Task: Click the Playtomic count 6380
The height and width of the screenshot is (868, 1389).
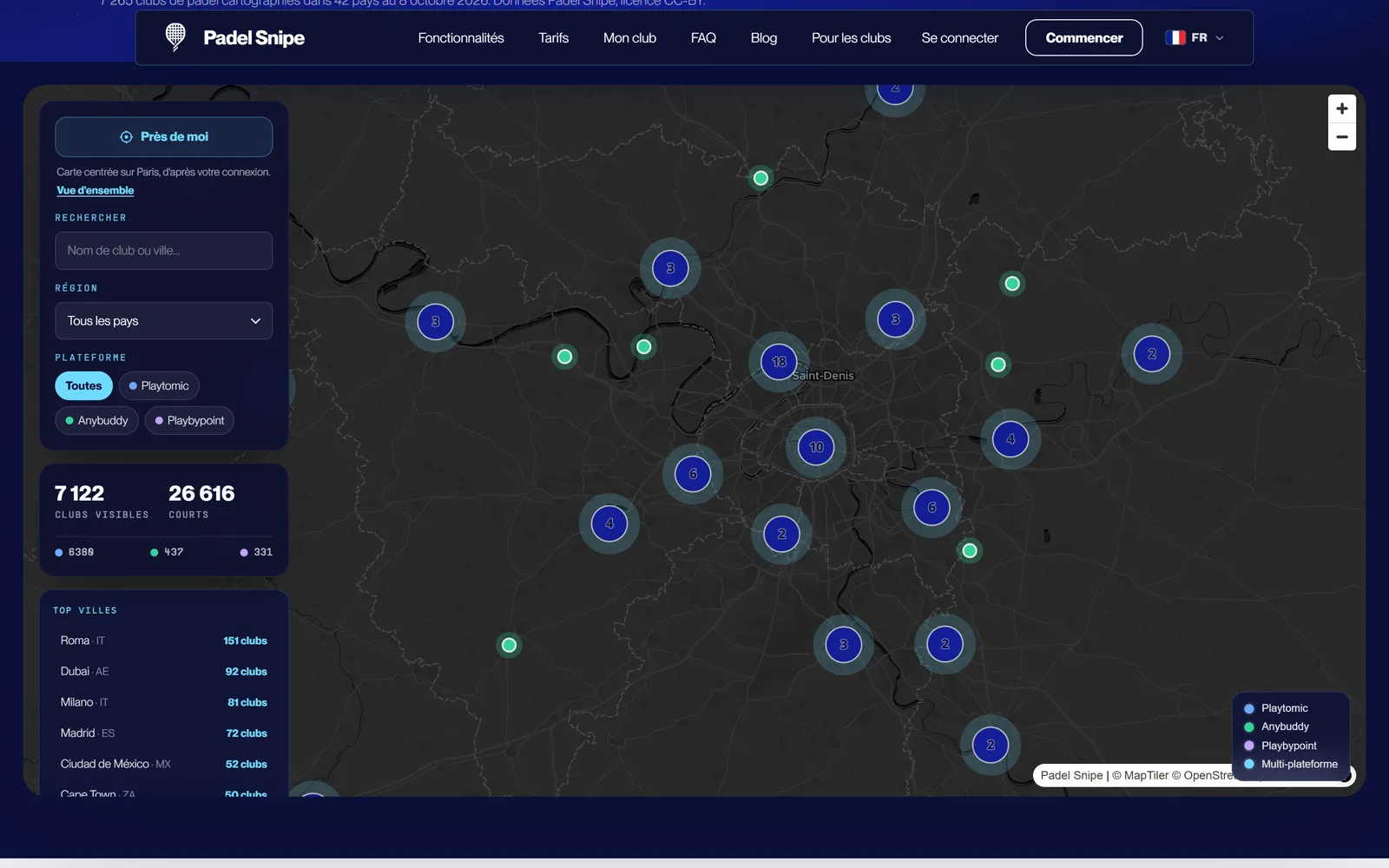Action: click(x=75, y=552)
